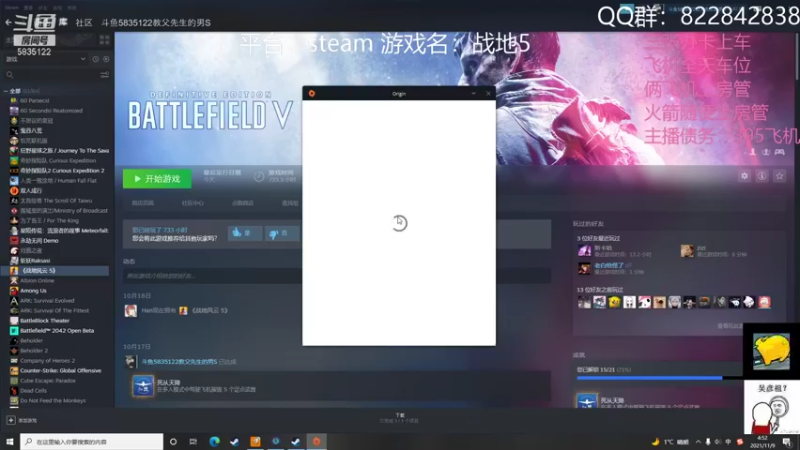Open 《战地风云 5》 link in Oct 18 activity
800x450 pixels.
[x=209, y=310]
